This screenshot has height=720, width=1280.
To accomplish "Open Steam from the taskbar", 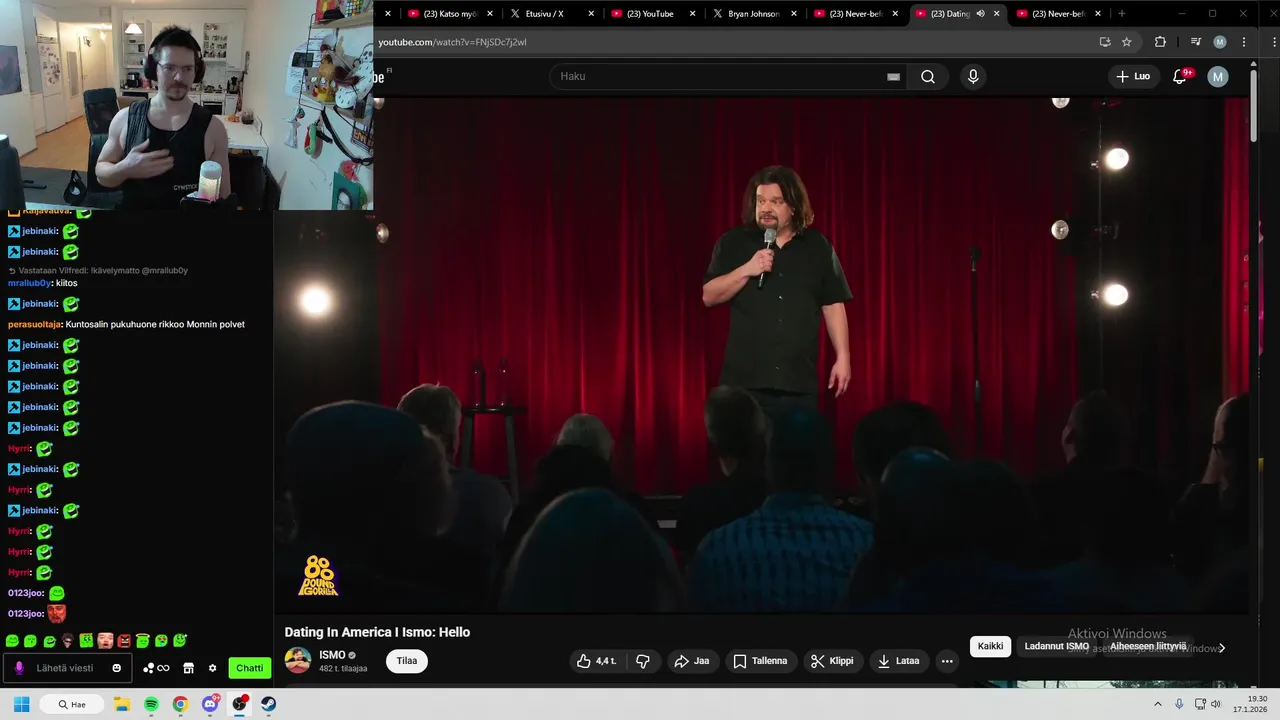I will pos(269,704).
